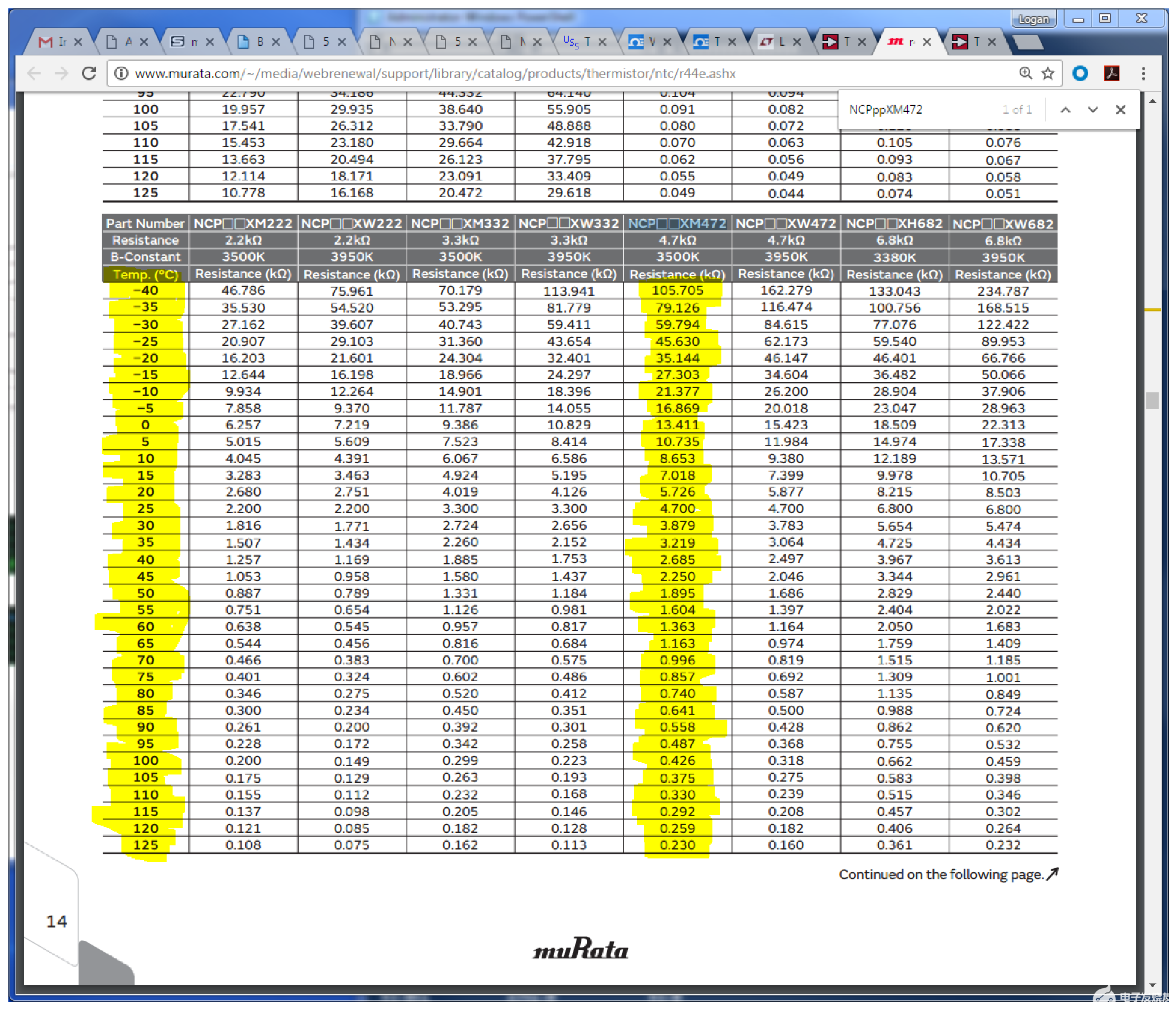Click the scrollbar down arrow
The width and height of the screenshot is (1176, 1012).
[1152, 985]
